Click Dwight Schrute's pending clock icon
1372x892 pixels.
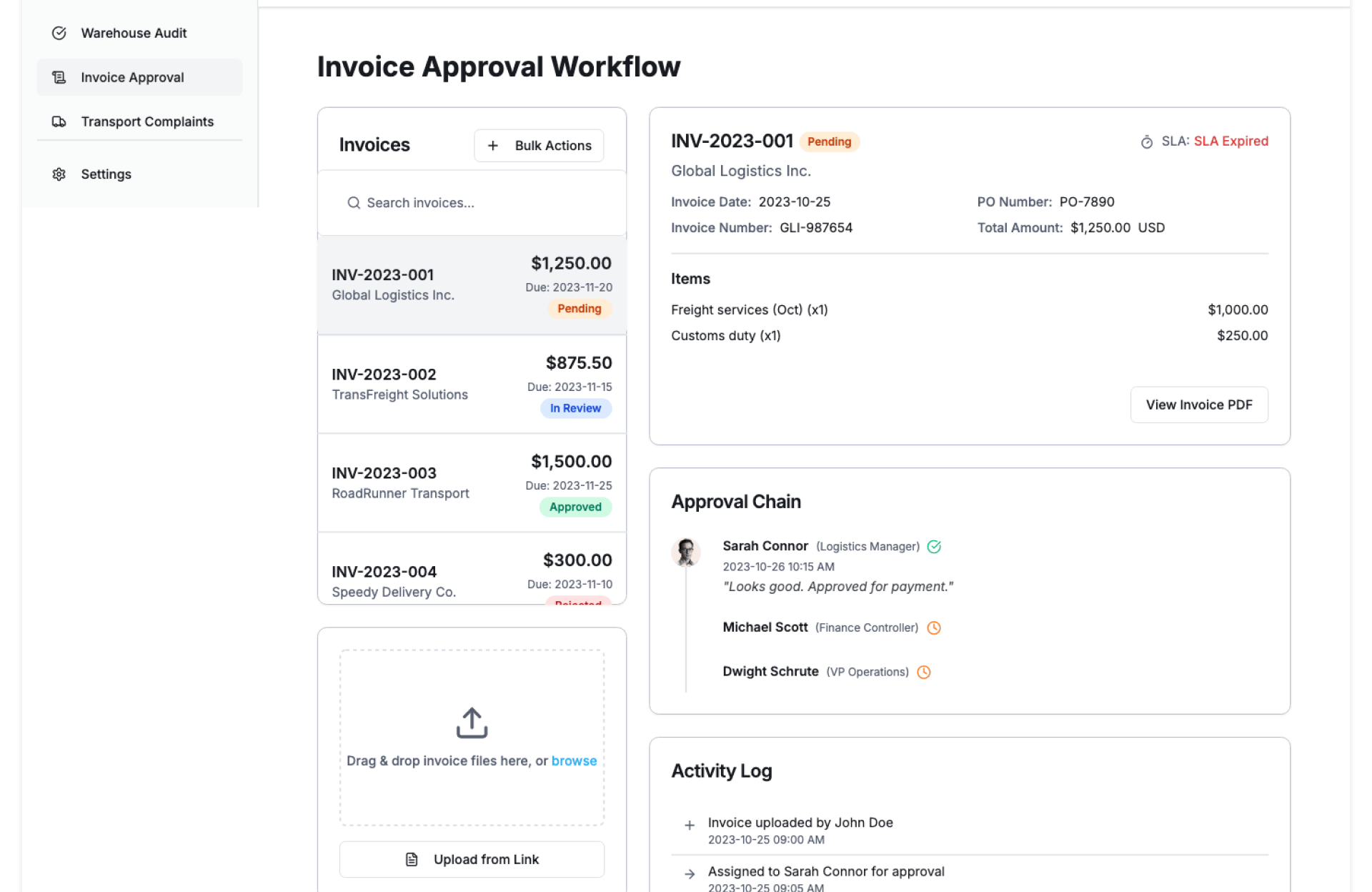tap(924, 672)
